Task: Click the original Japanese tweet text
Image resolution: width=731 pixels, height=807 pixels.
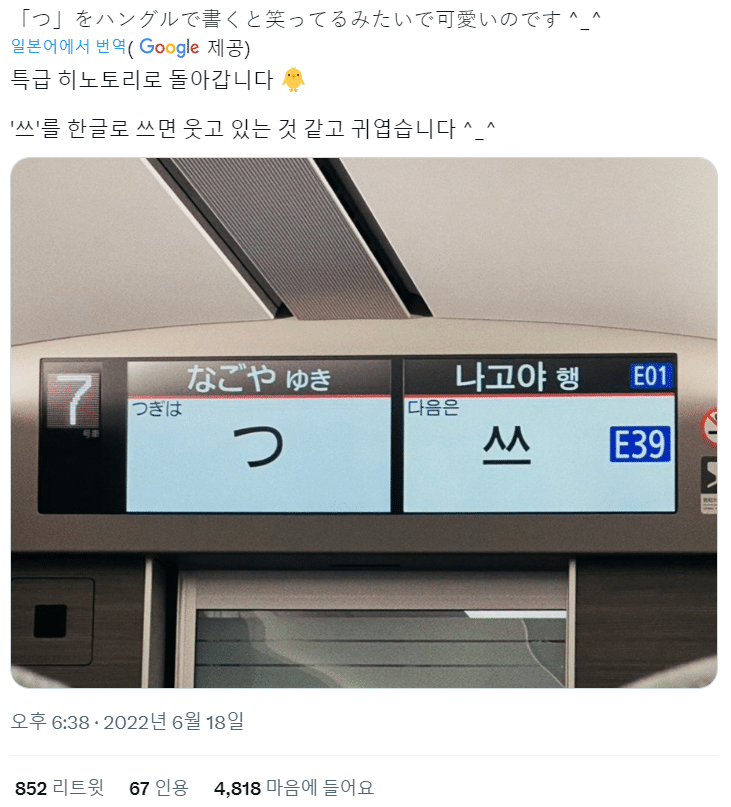Action: pos(308,19)
